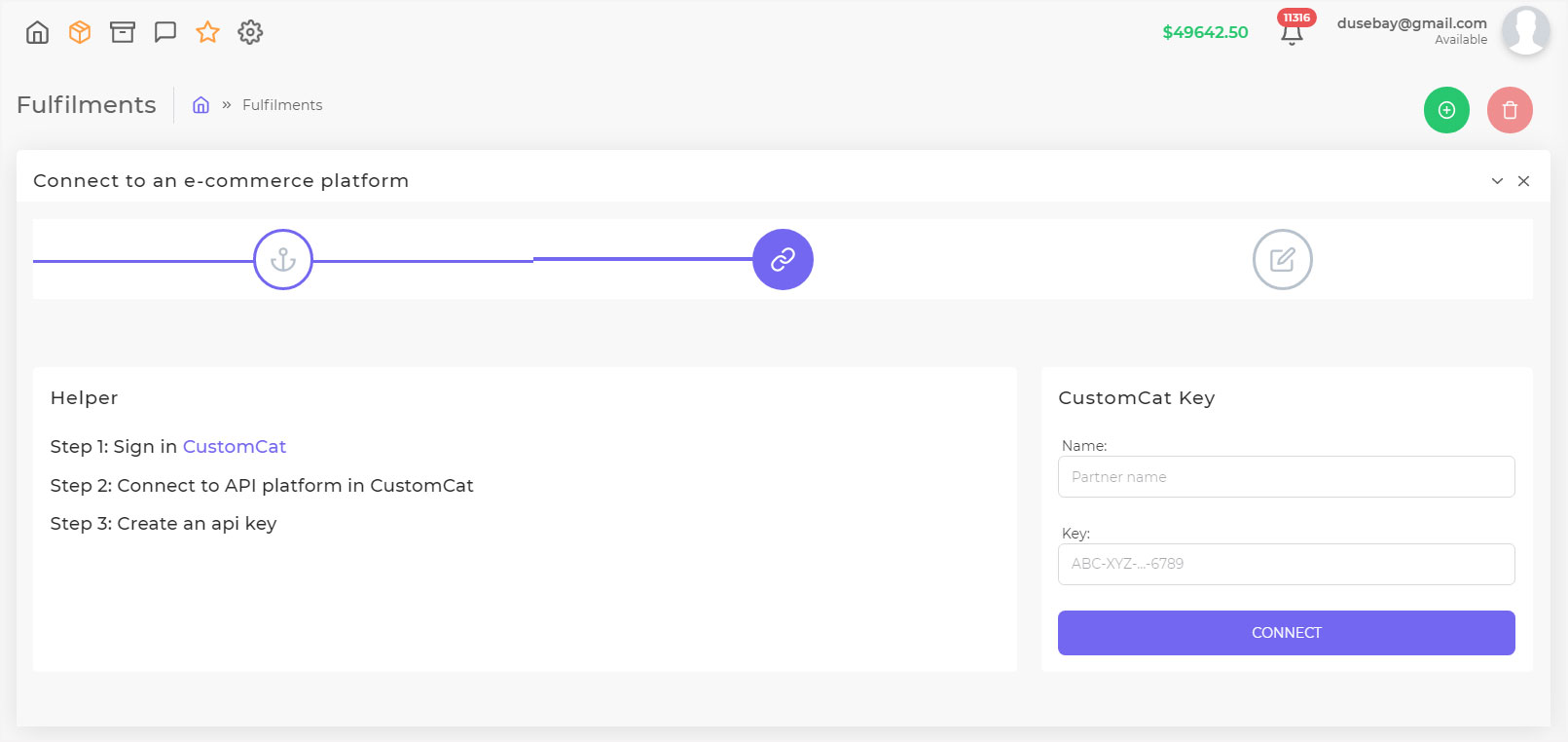Click the Step 2 Connect to API text
Screen dimensions: 1568x742
tap(262, 485)
